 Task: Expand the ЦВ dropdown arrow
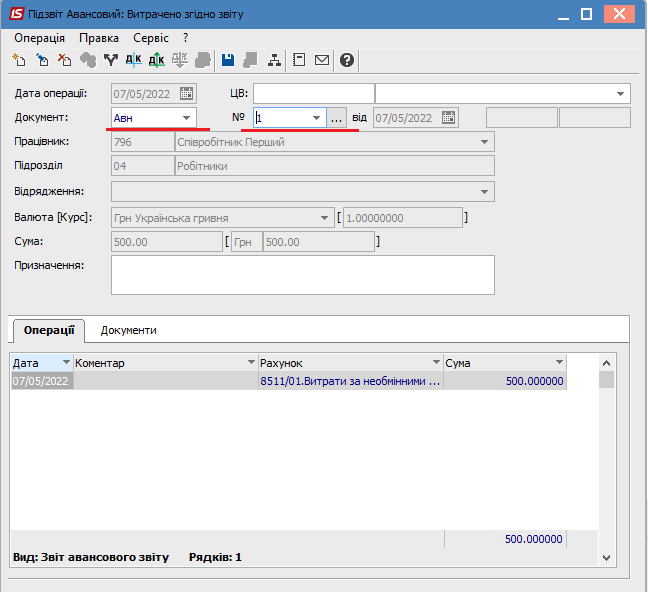620,94
